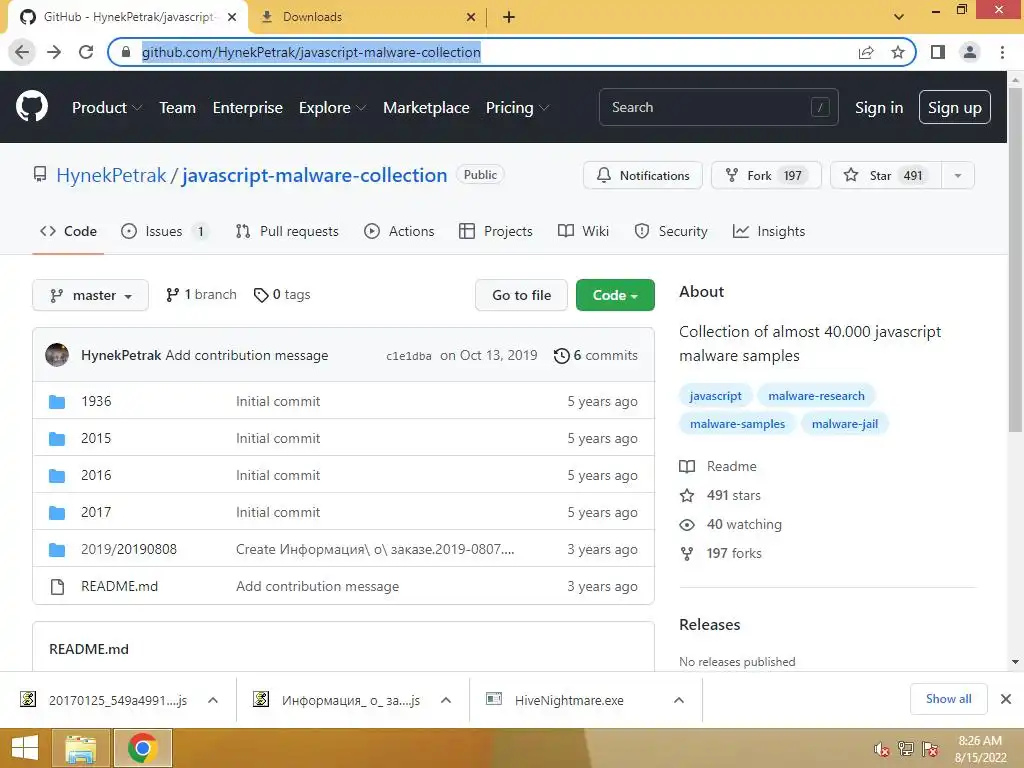Open the tab search chevron in title bar
Screen dimensions: 1024x768
pos(899,17)
